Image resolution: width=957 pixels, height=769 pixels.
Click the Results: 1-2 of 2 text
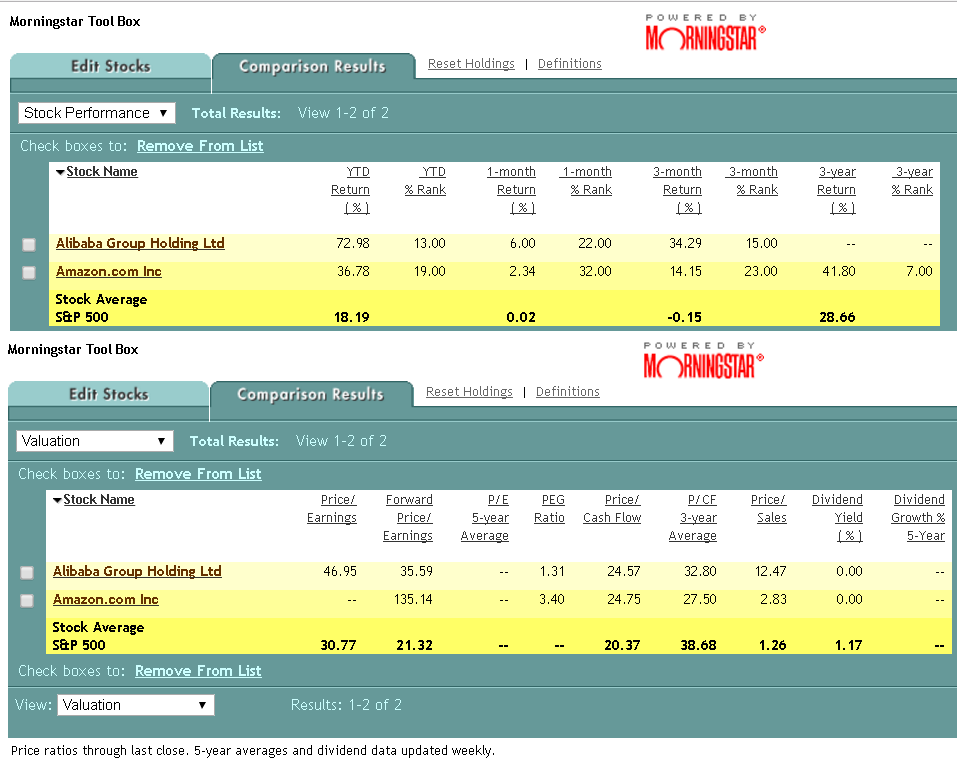pos(346,705)
